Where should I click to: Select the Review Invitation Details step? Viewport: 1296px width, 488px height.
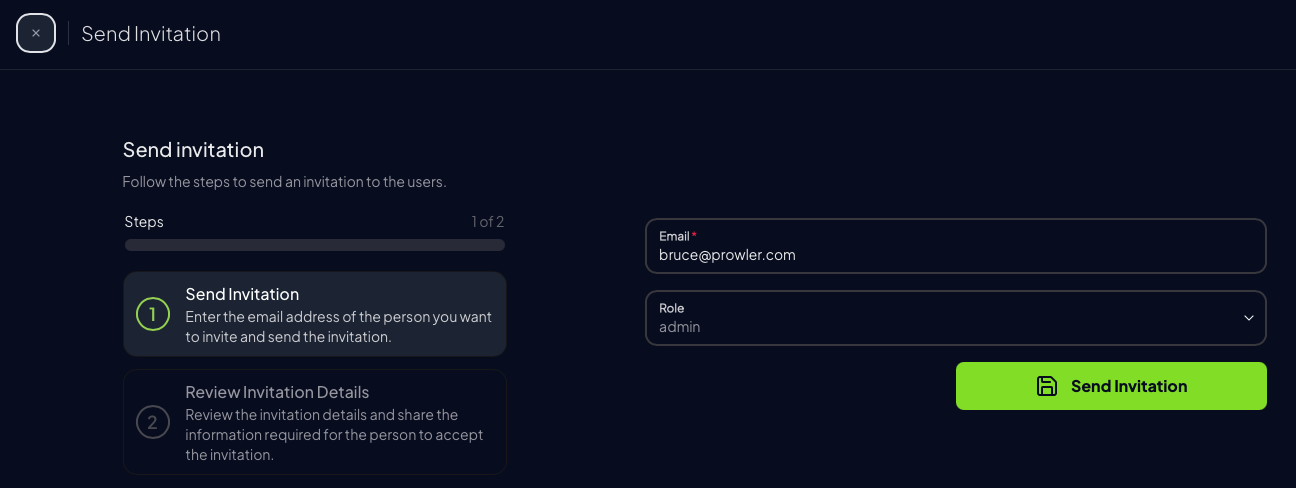(315, 421)
